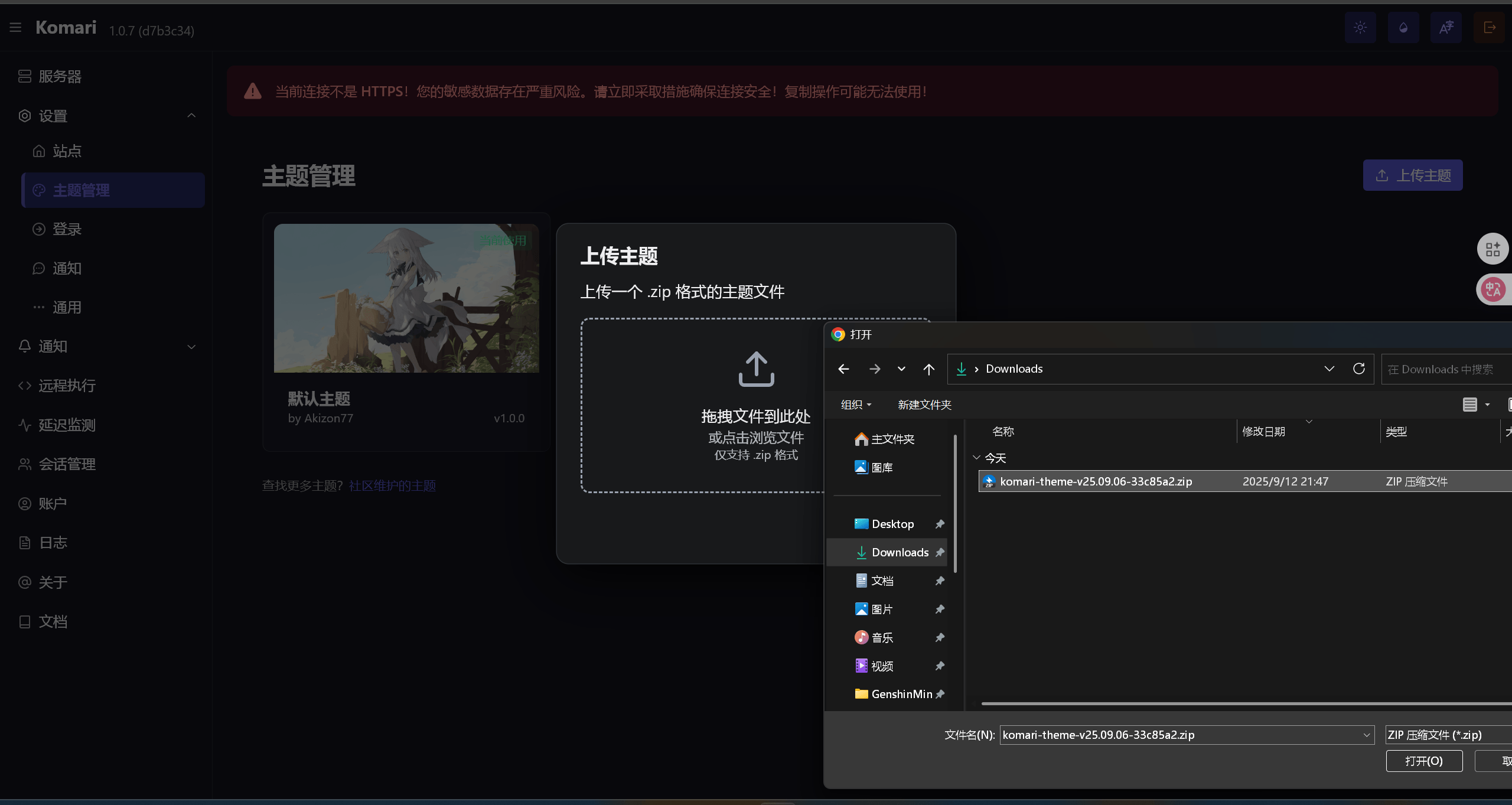Click upload arrow icon in drop zone
The height and width of the screenshot is (805, 1512).
[x=756, y=369]
